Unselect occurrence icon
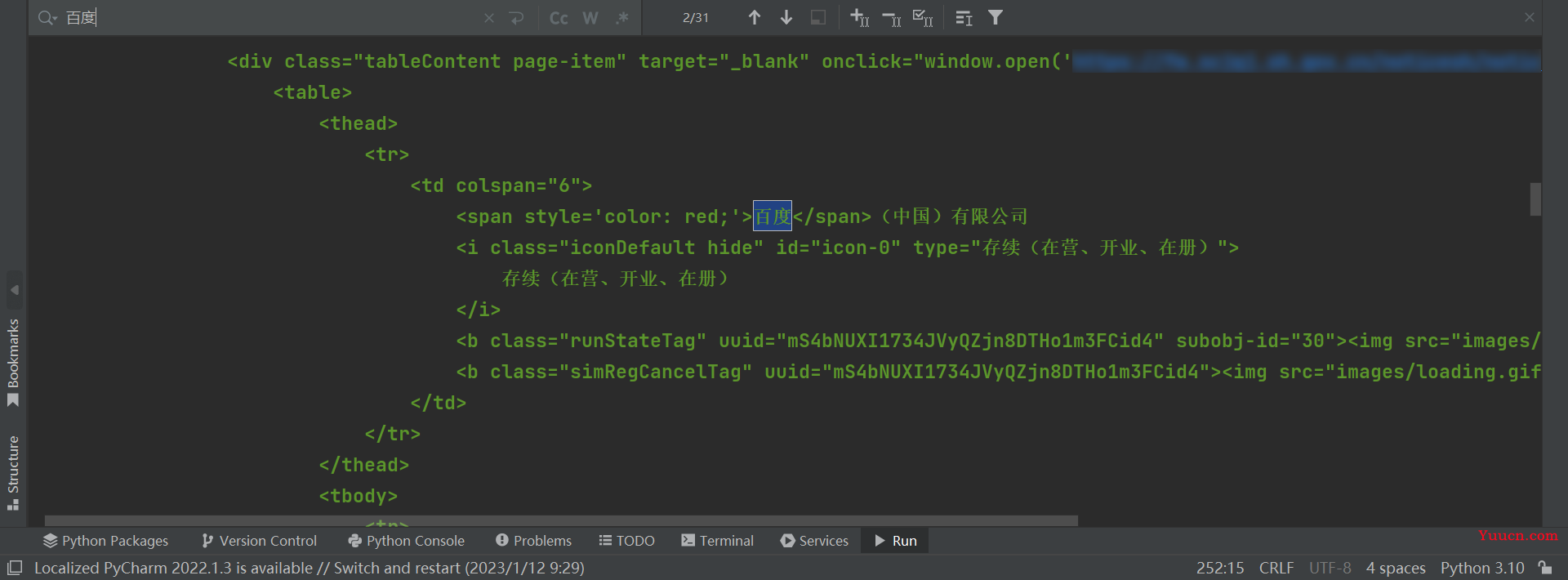 pos(891,17)
